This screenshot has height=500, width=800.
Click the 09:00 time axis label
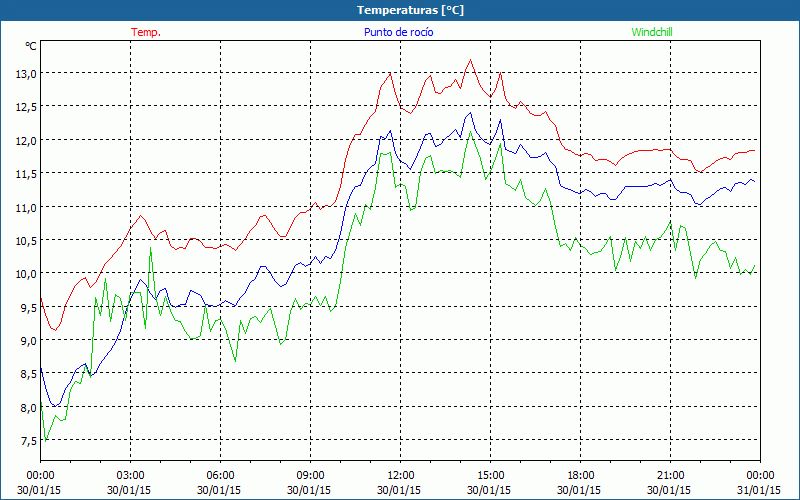(x=310, y=476)
